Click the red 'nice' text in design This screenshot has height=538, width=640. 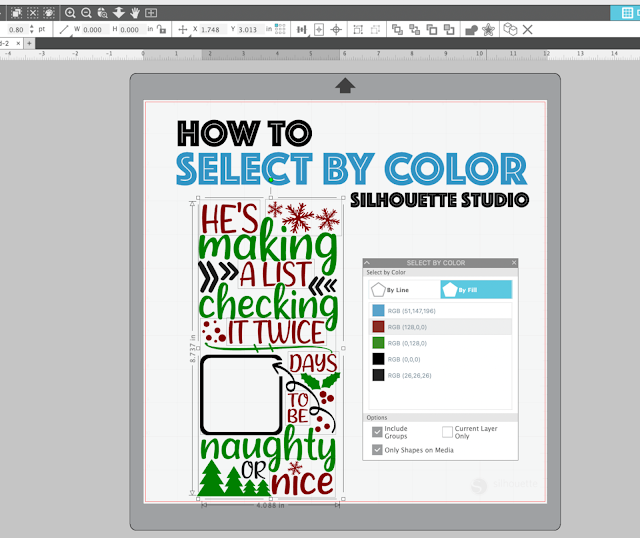point(302,482)
